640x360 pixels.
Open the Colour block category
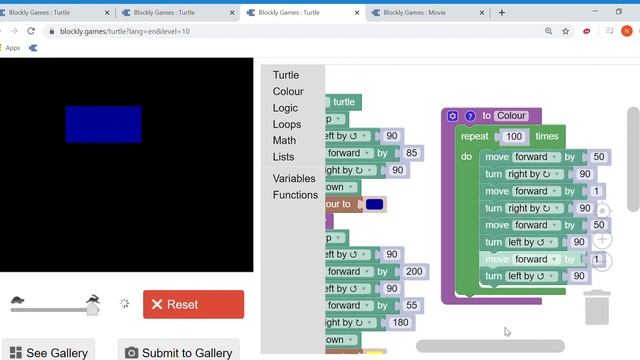[288, 91]
